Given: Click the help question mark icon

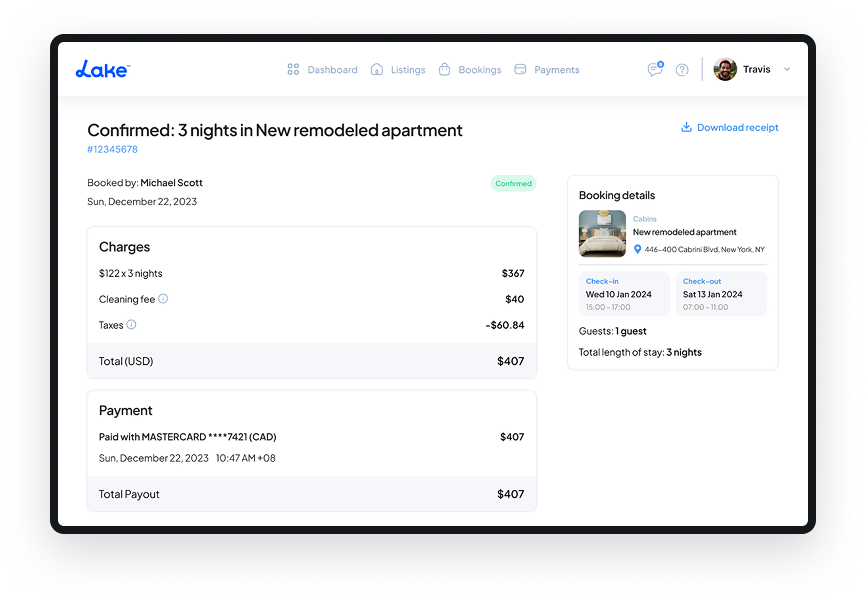Looking at the screenshot, I should click(682, 70).
